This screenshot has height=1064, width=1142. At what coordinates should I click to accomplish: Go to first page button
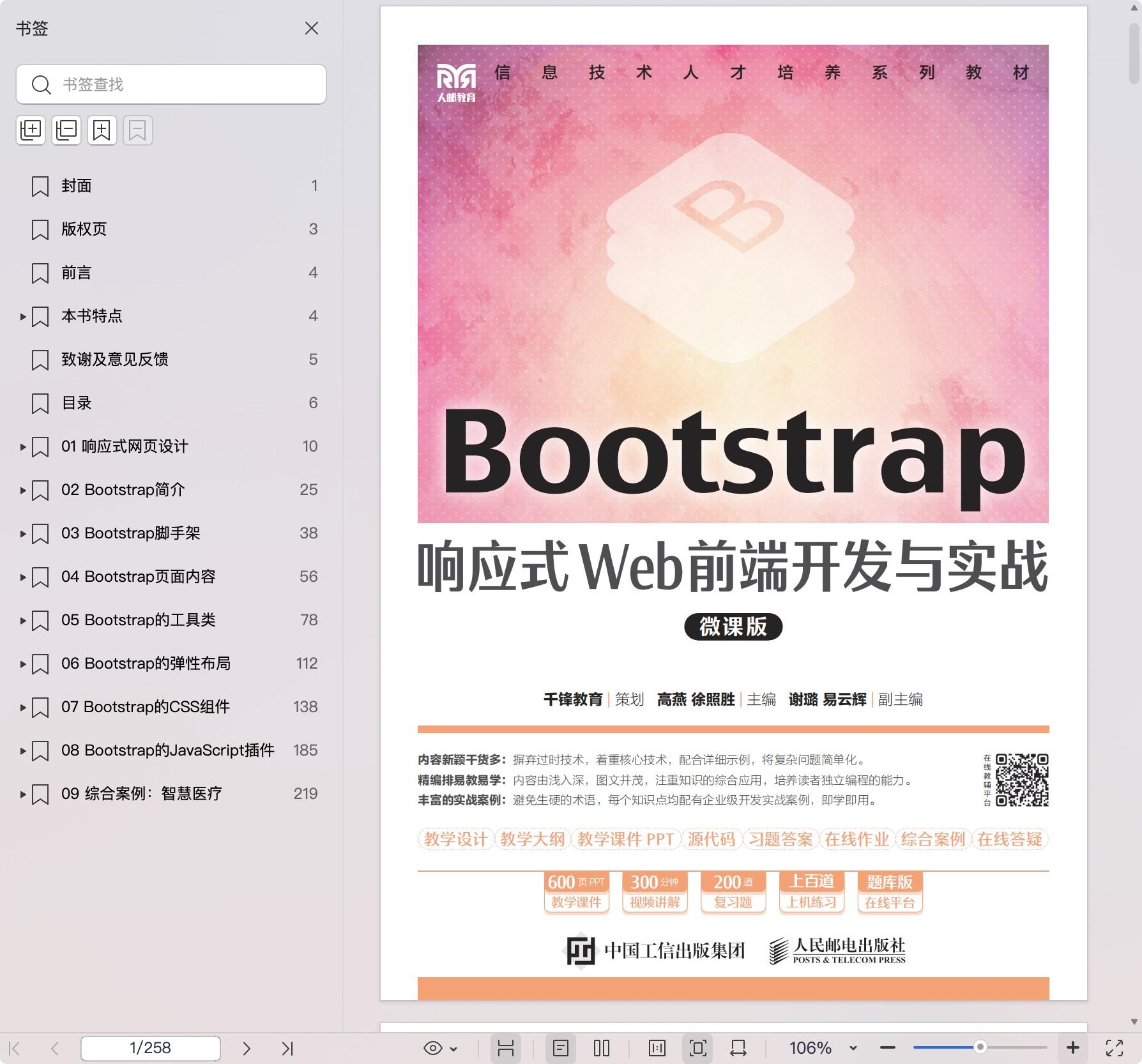click(x=15, y=1048)
